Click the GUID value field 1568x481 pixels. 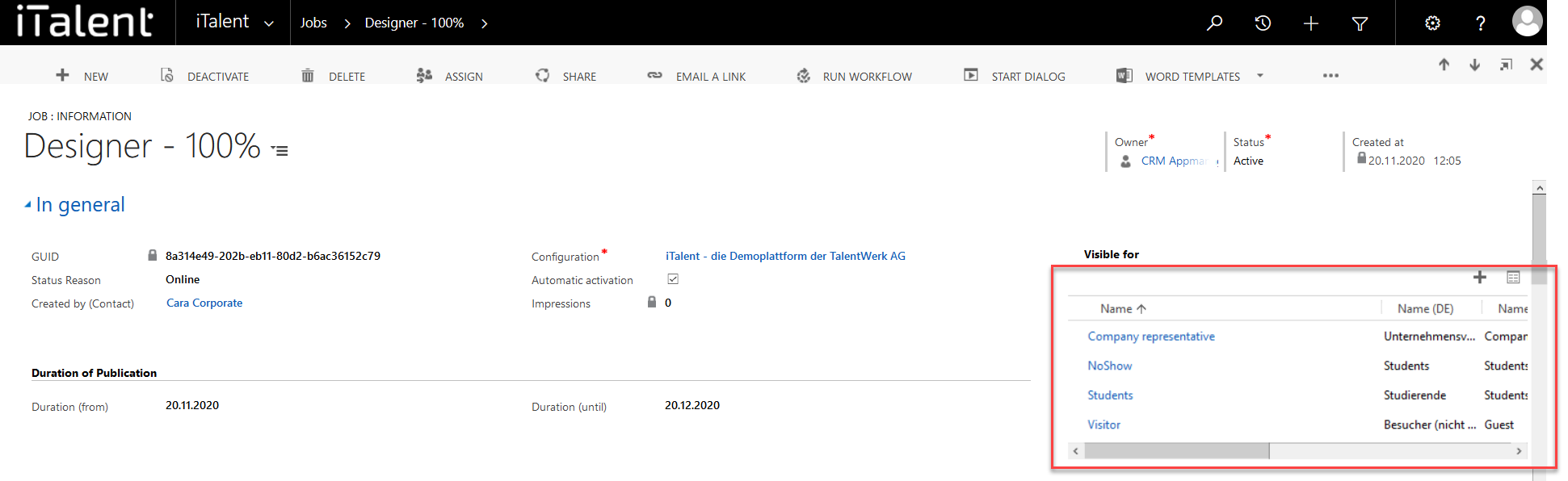coord(273,256)
